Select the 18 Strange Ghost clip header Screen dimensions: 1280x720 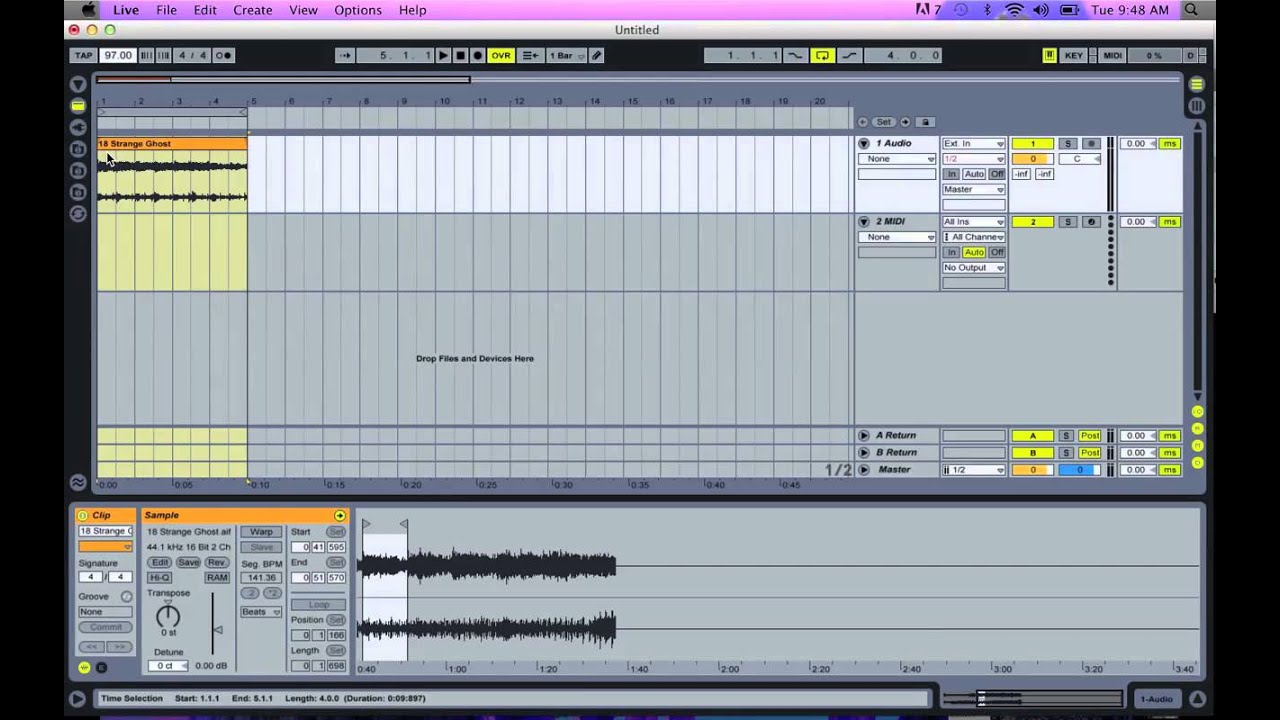(x=172, y=143)
